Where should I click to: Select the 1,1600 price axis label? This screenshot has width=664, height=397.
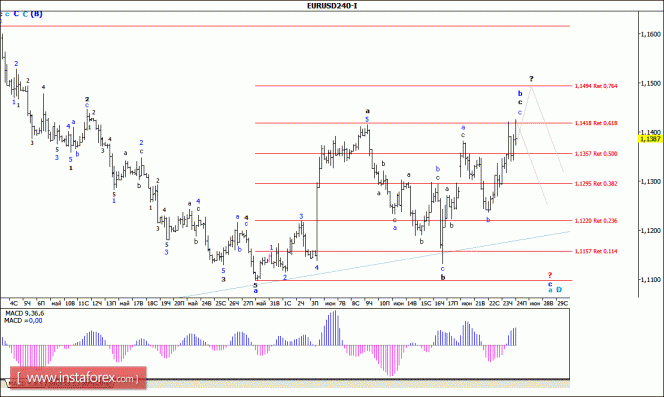pyautogui.click(x=651, y=34)
